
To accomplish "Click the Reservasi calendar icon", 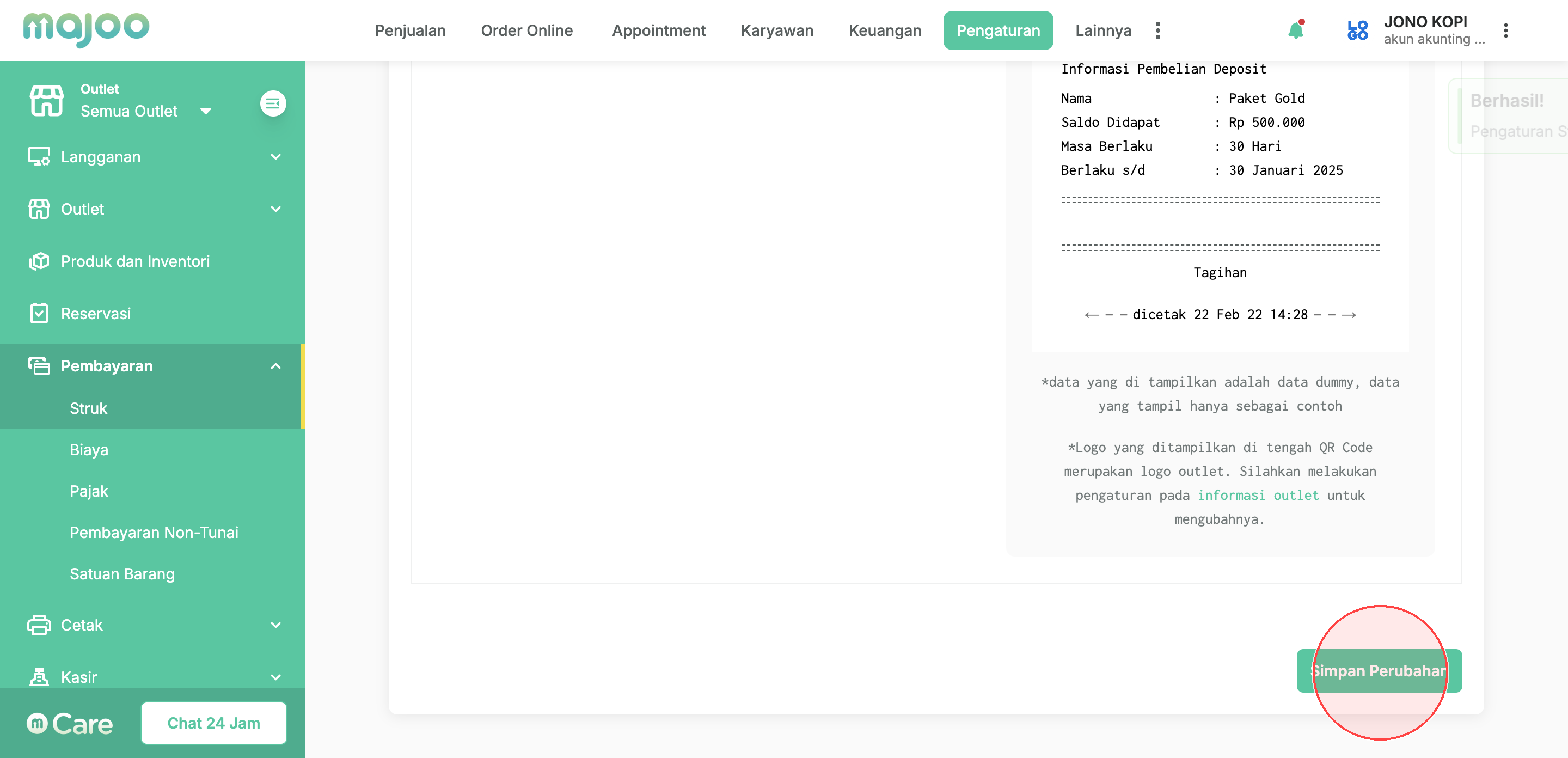I will tap(40, 314).
